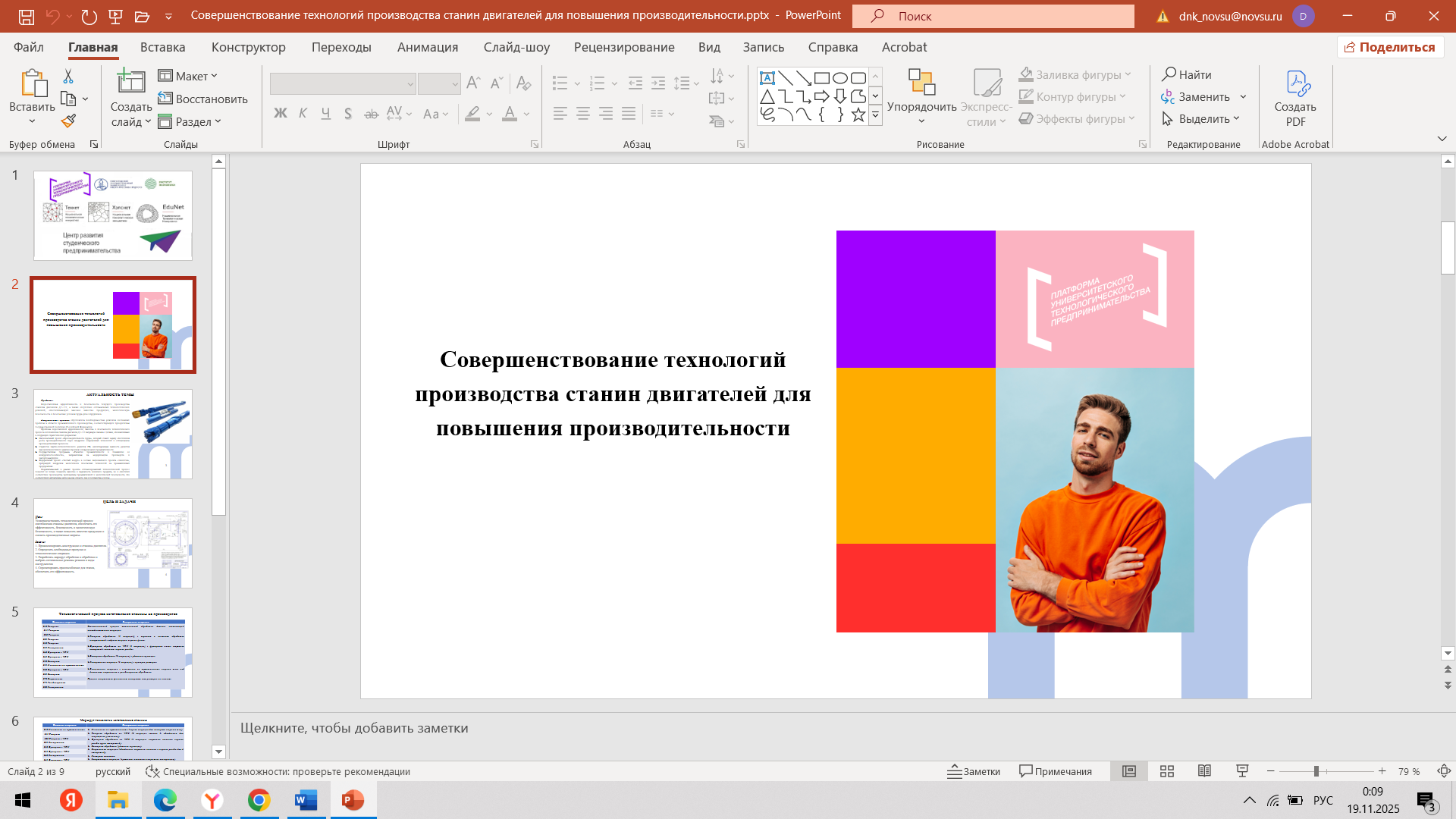Click the Save icon in title bar
This screenshot has height=819, width=1456.
pyautogui.click(x=26, y=16)
